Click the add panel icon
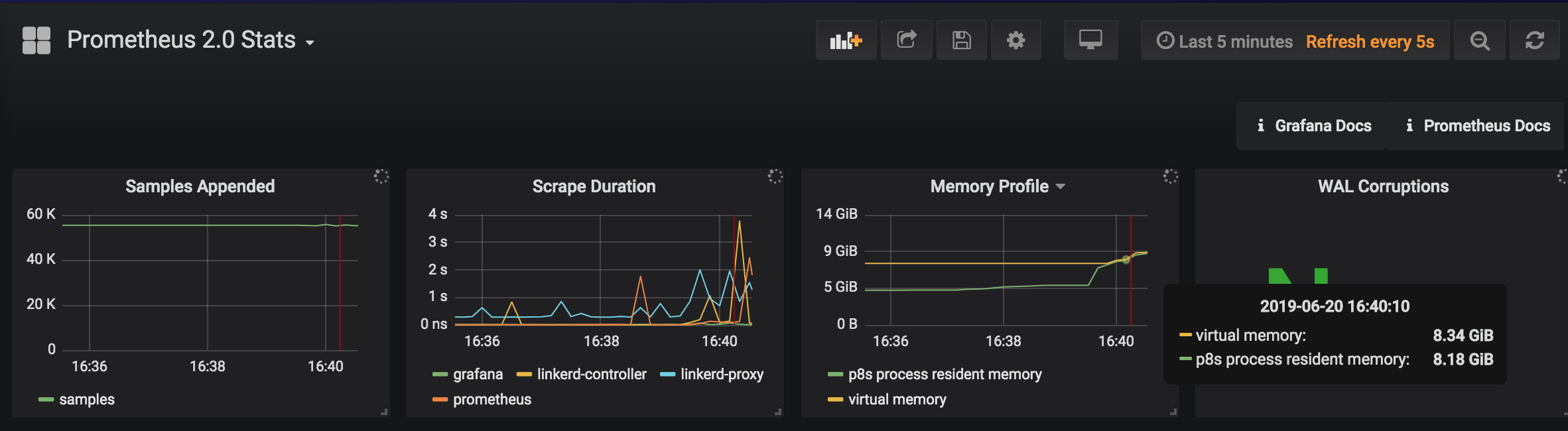 [845, 40]
